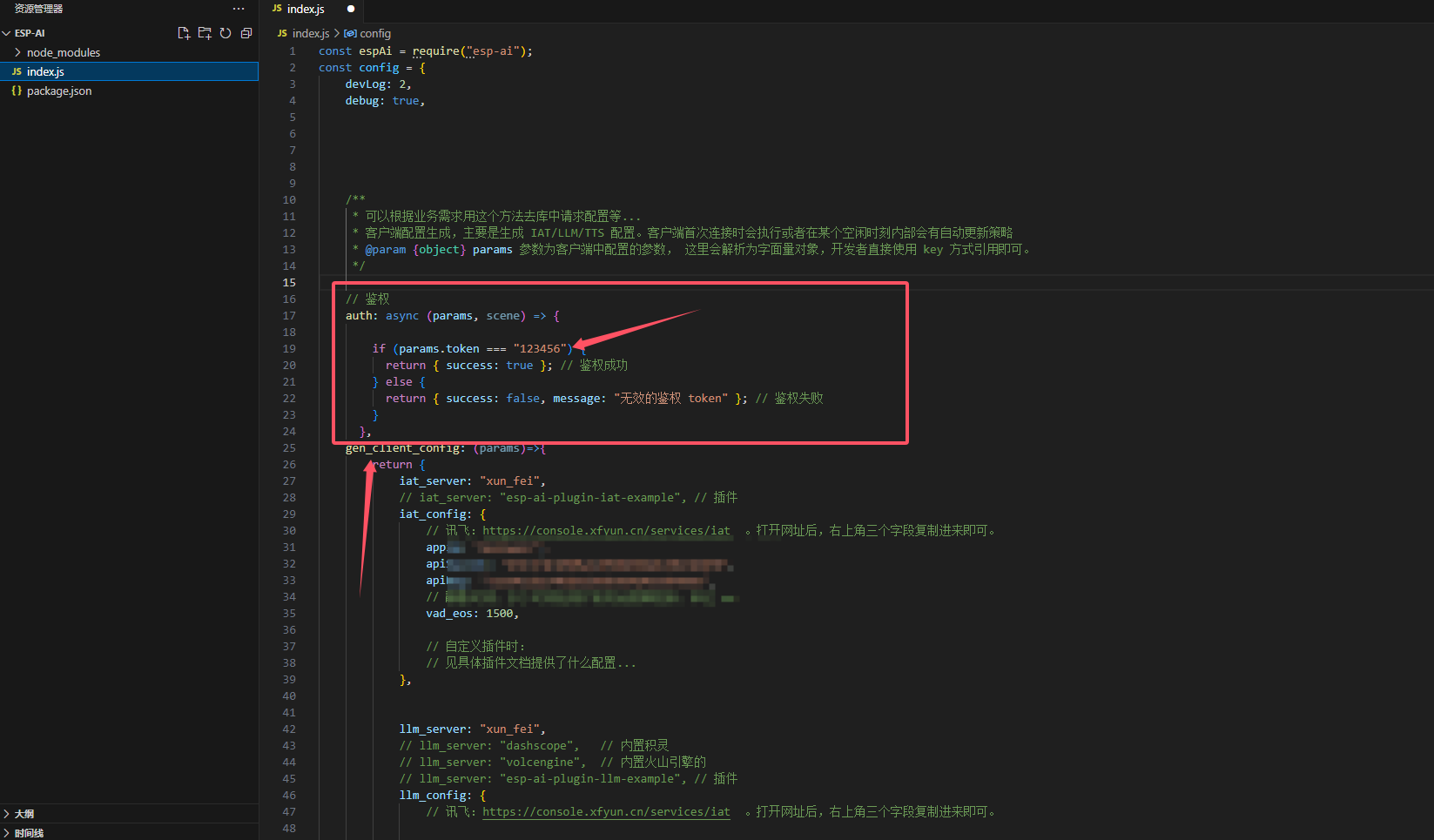The height and width of the screenshot is (840, 1434).
Task: Click the New File icon in explorer
Action: tap(183, 33)
